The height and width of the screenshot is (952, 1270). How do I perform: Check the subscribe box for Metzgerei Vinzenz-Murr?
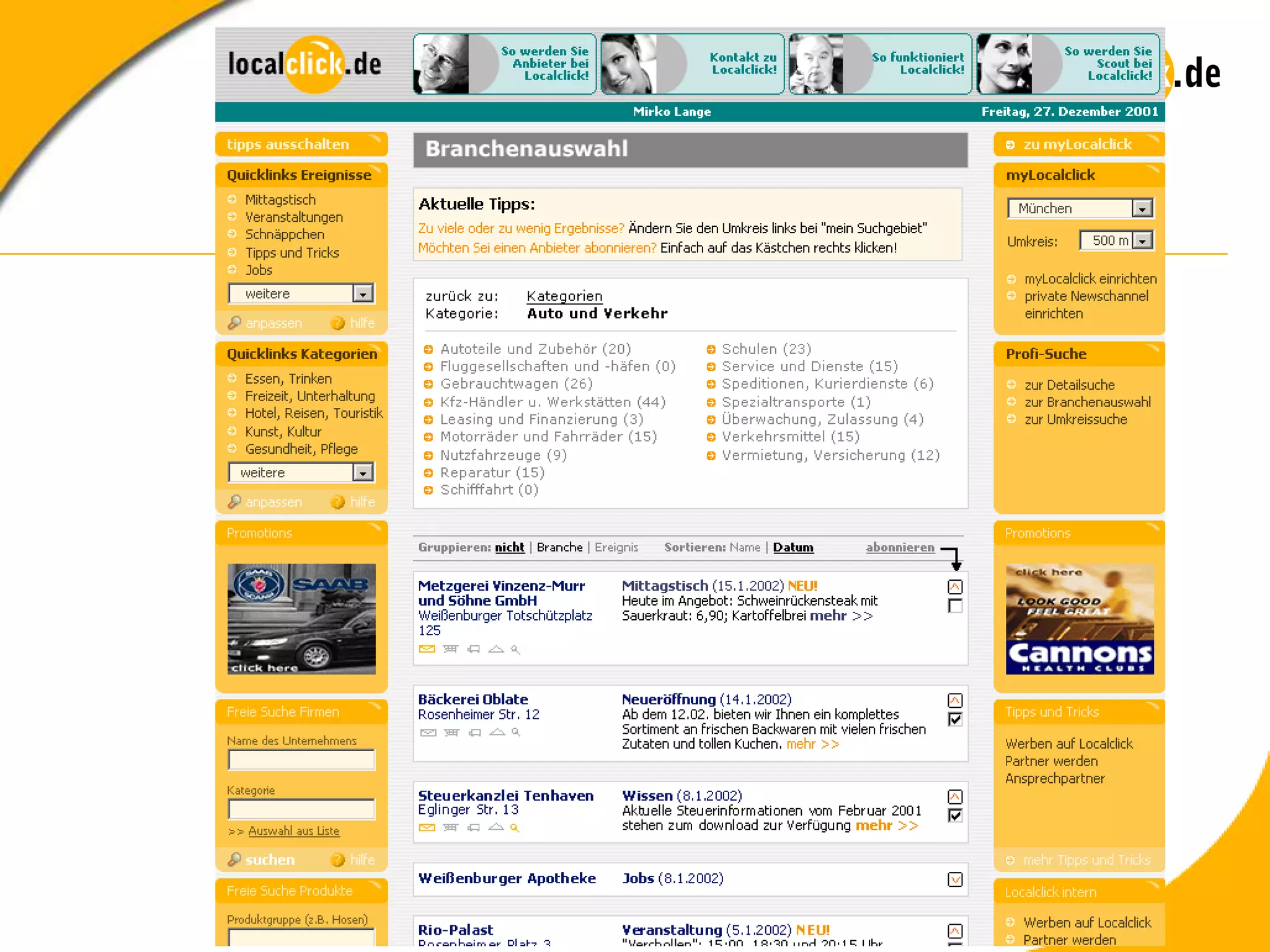pyautogui.click(x=955, y=606)
